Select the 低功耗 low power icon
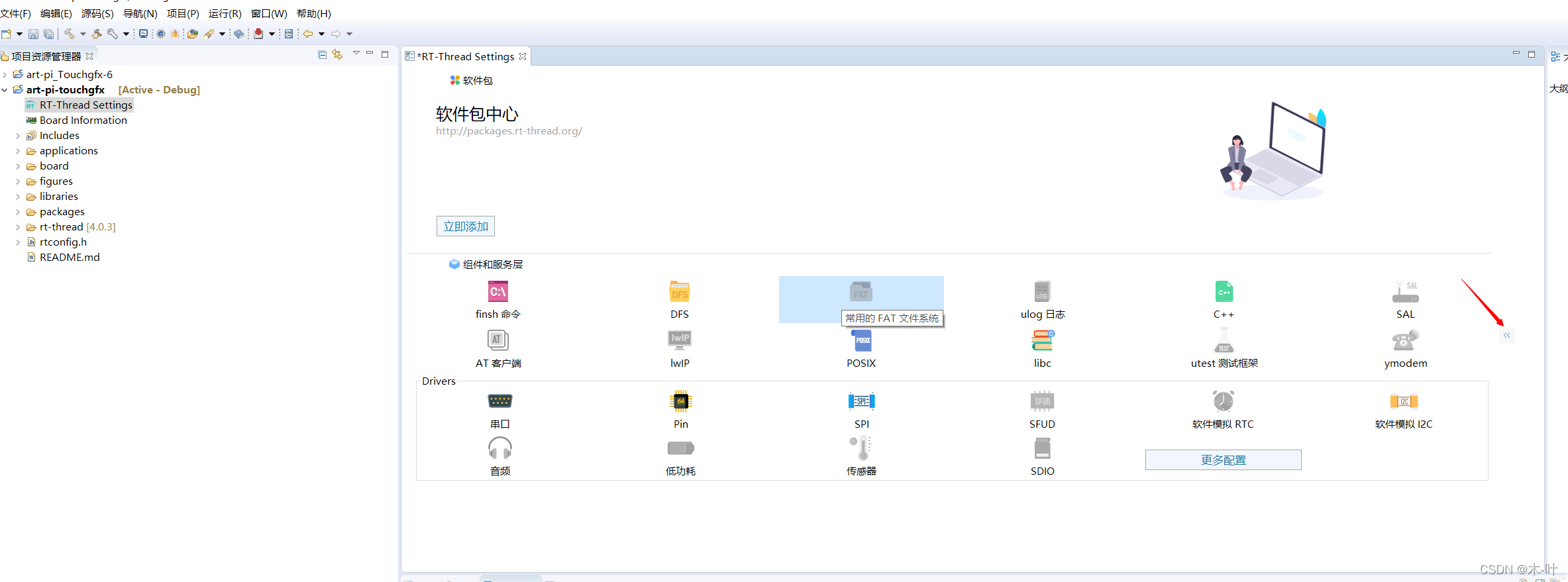The image size is (1568, 582). [681, 448]
